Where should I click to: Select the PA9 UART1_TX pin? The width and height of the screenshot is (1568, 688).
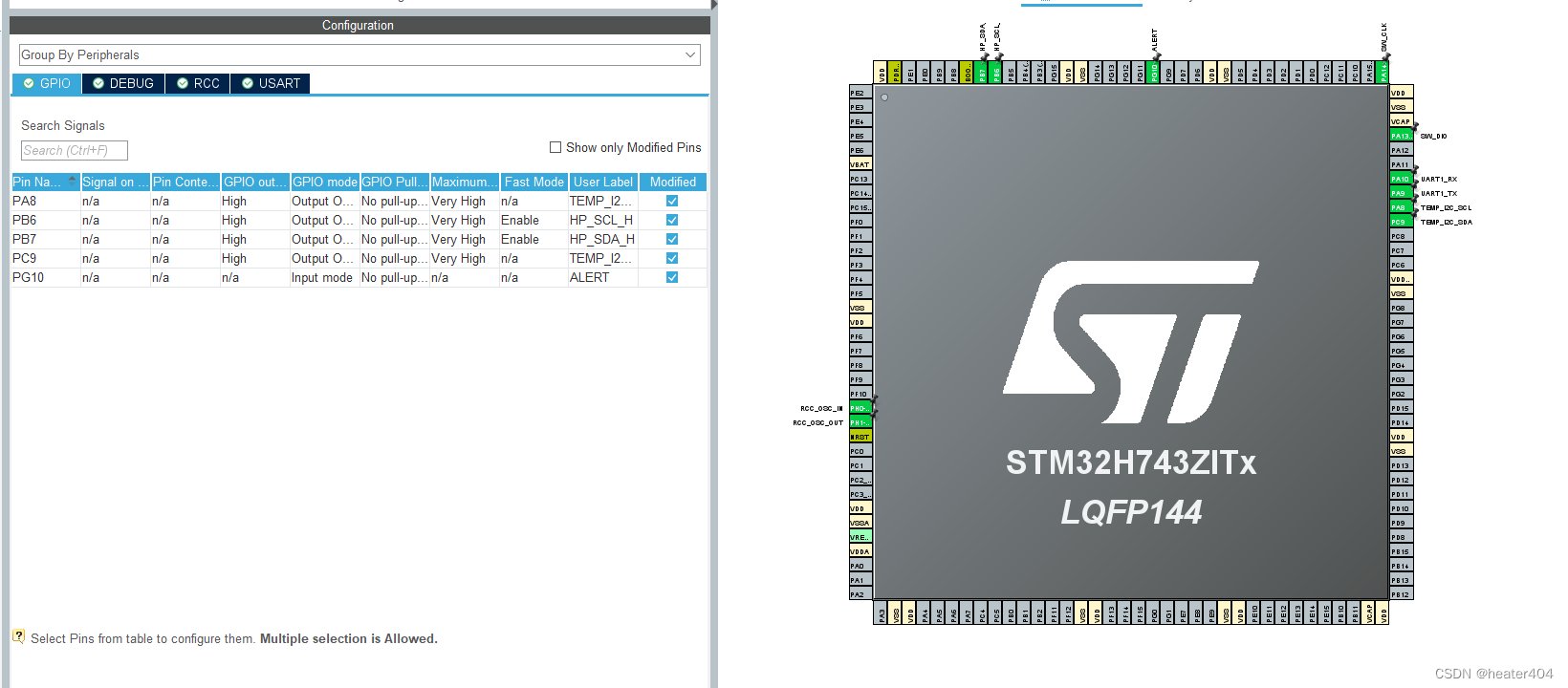[1401, 193]
